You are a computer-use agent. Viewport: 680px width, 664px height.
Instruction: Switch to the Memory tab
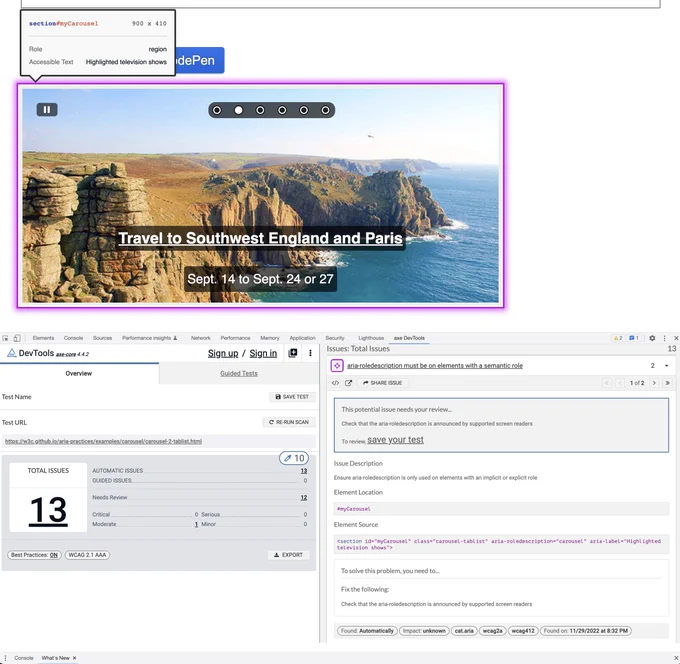coord(270,338)
